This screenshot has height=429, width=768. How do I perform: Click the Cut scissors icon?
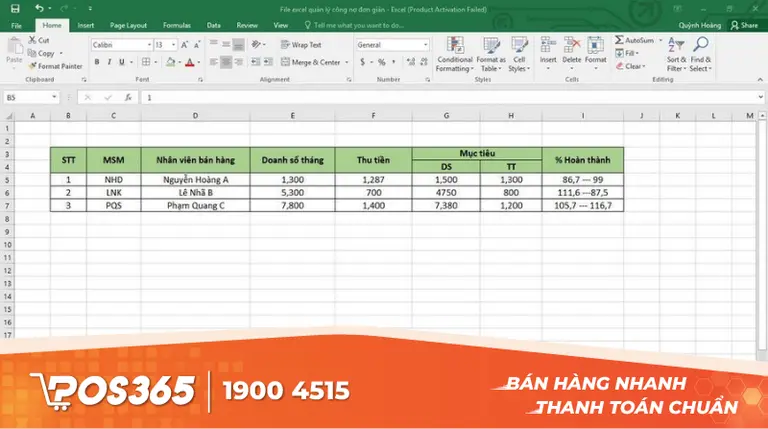[32, 40]
